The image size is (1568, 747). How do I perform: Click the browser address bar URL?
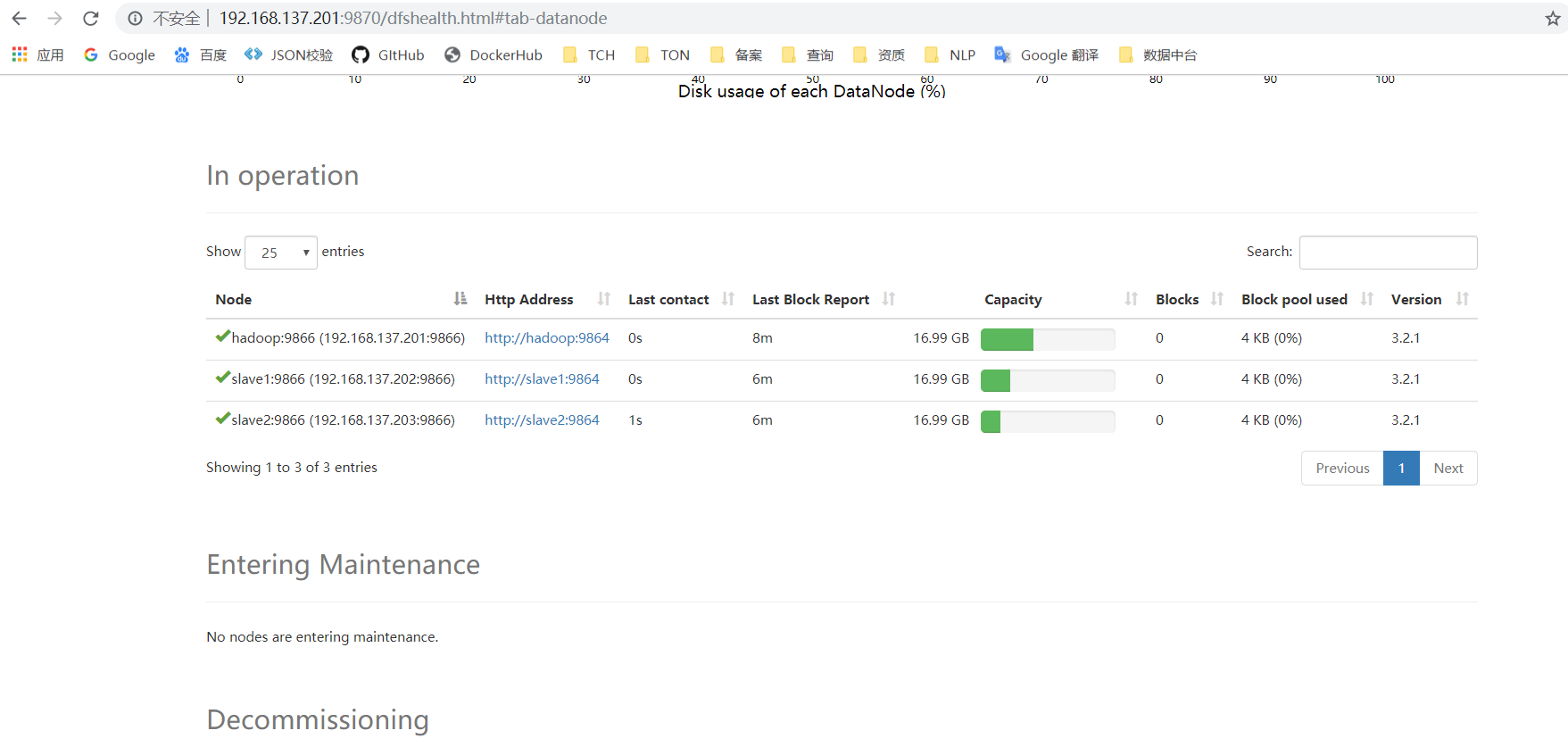413,18
